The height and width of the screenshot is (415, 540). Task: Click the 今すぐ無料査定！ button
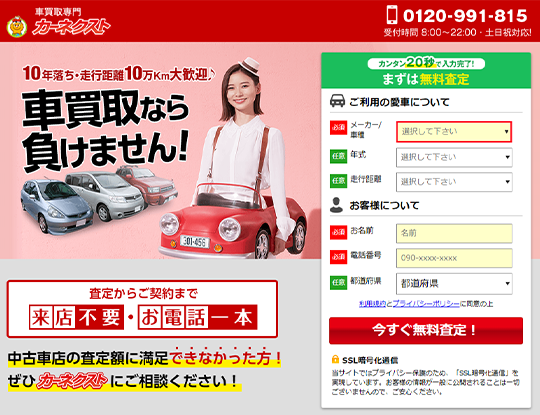click(426, 330)
